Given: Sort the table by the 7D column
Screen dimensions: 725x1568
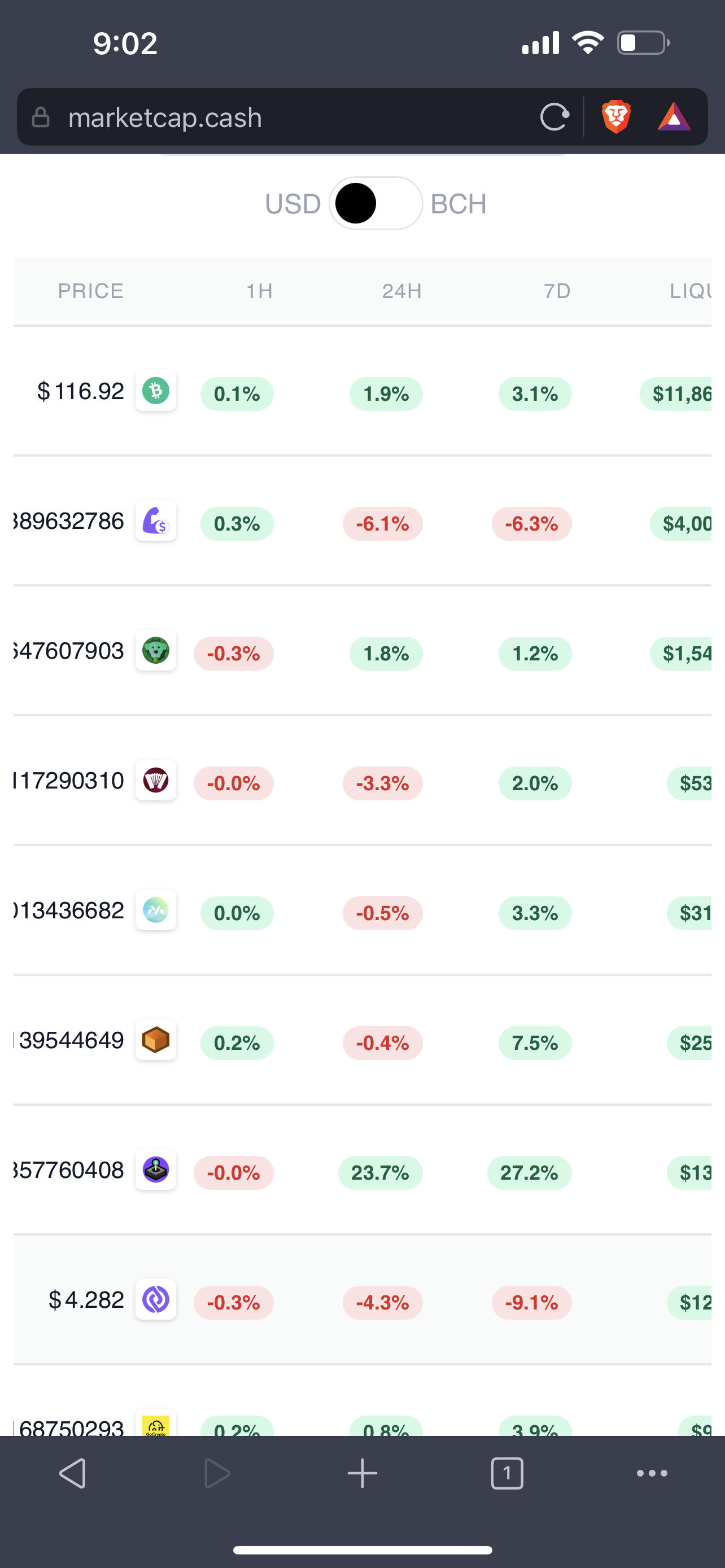Looking at the screenshot, I should pos(557,291).
